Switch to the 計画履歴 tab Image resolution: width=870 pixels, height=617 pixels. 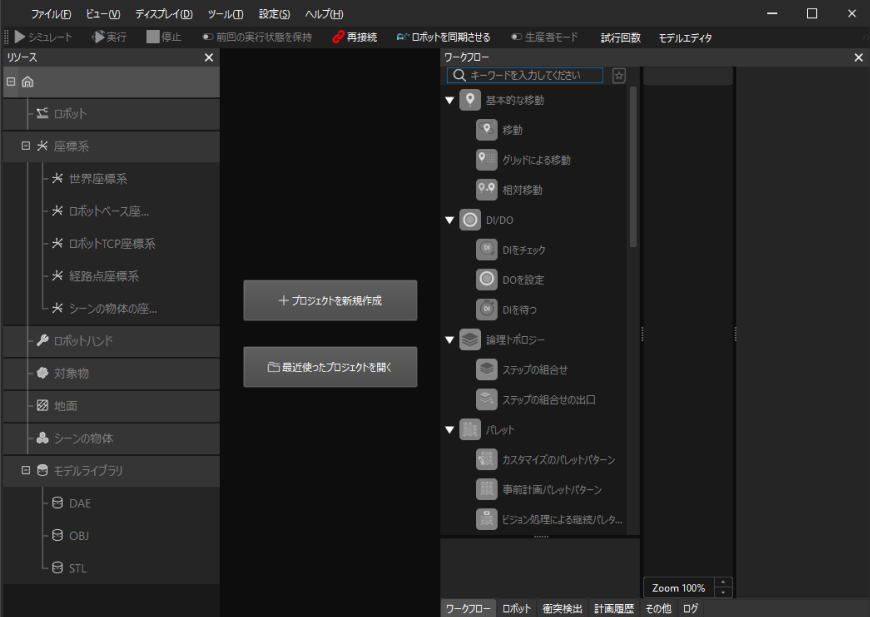pos(614,609)
